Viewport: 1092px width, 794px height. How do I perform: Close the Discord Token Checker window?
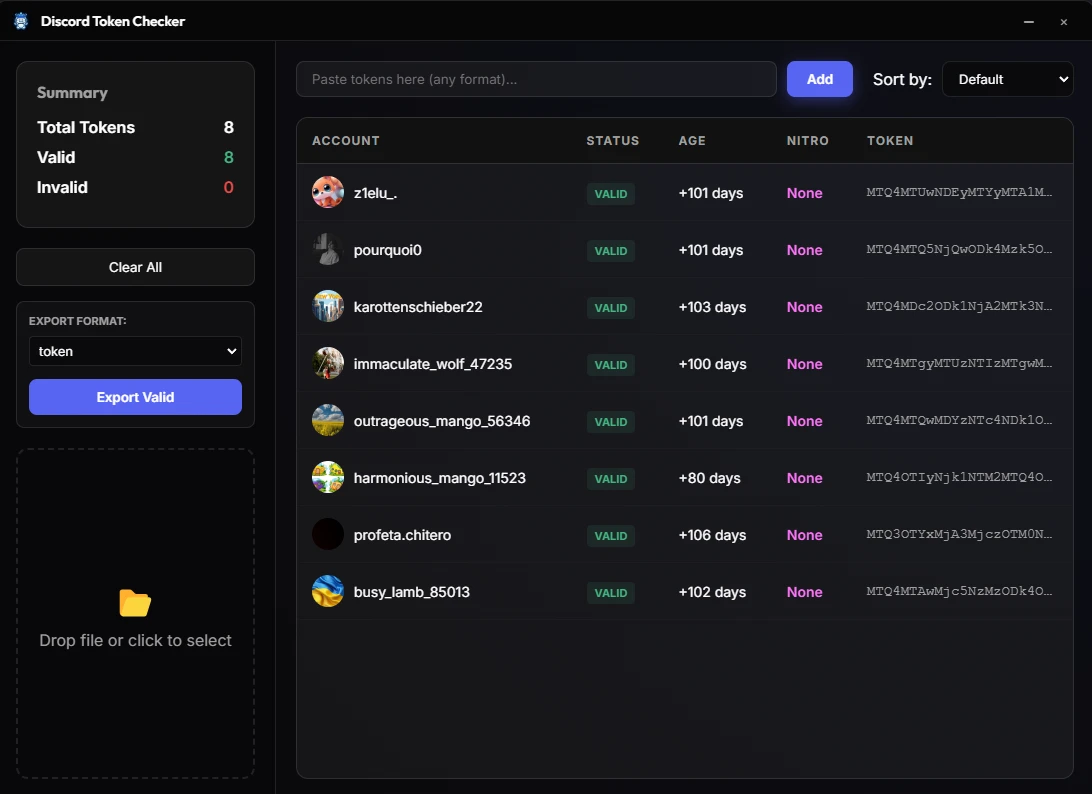[1063, 22]
